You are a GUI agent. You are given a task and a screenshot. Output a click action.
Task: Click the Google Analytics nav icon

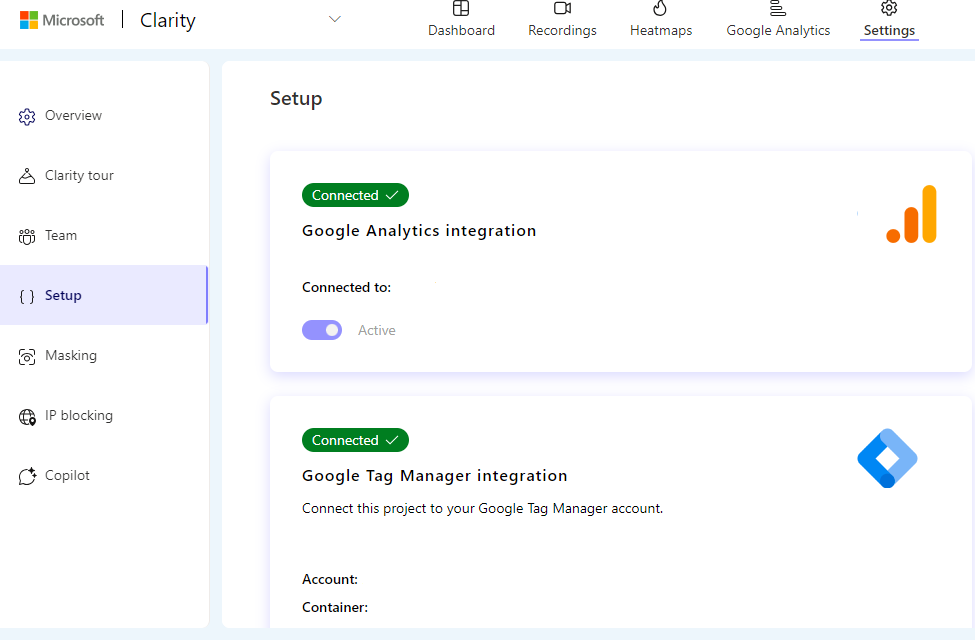click(x=778, y=8)
